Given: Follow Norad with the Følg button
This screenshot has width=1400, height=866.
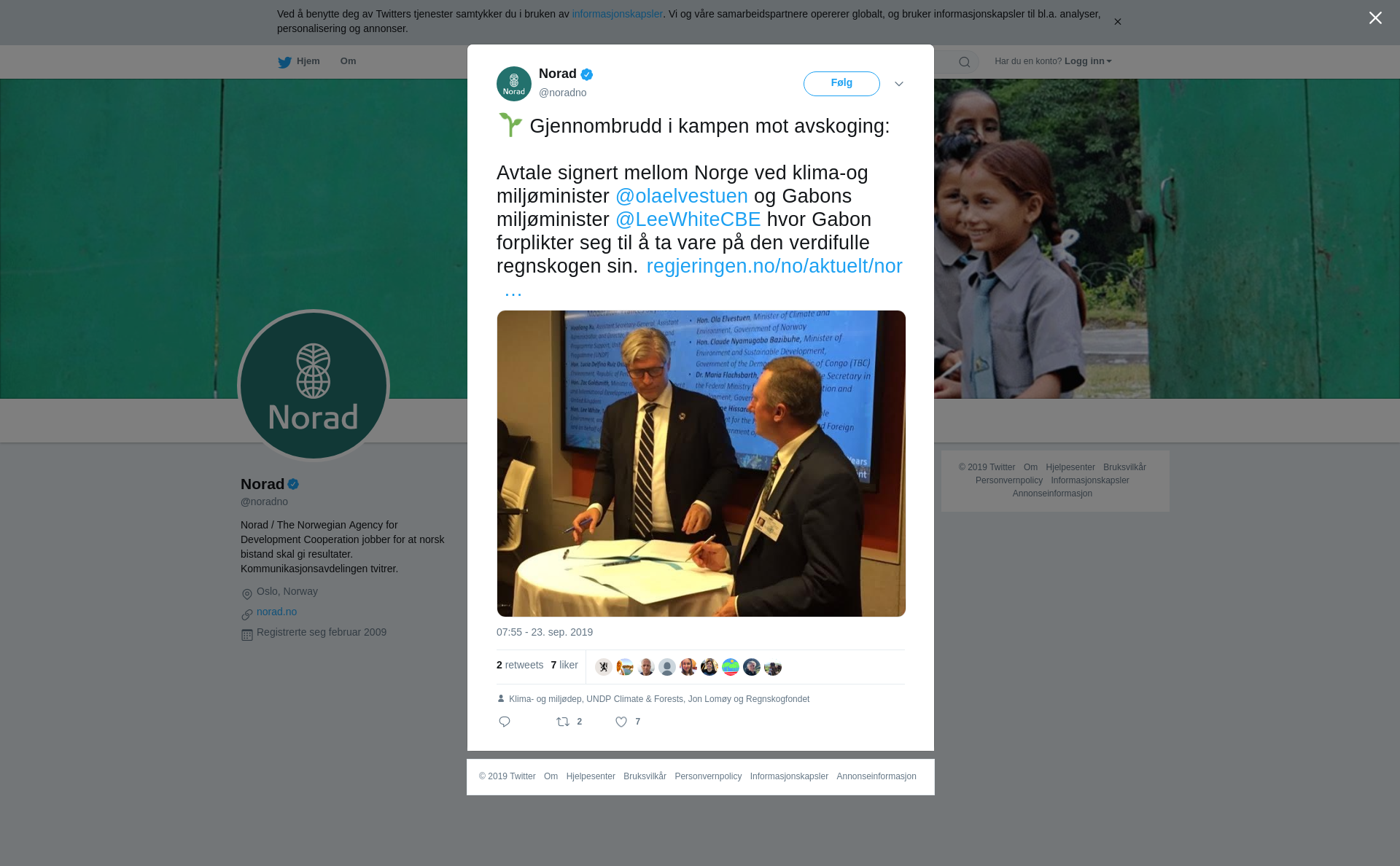Looking at the screenshot, I should coord(841,84).
